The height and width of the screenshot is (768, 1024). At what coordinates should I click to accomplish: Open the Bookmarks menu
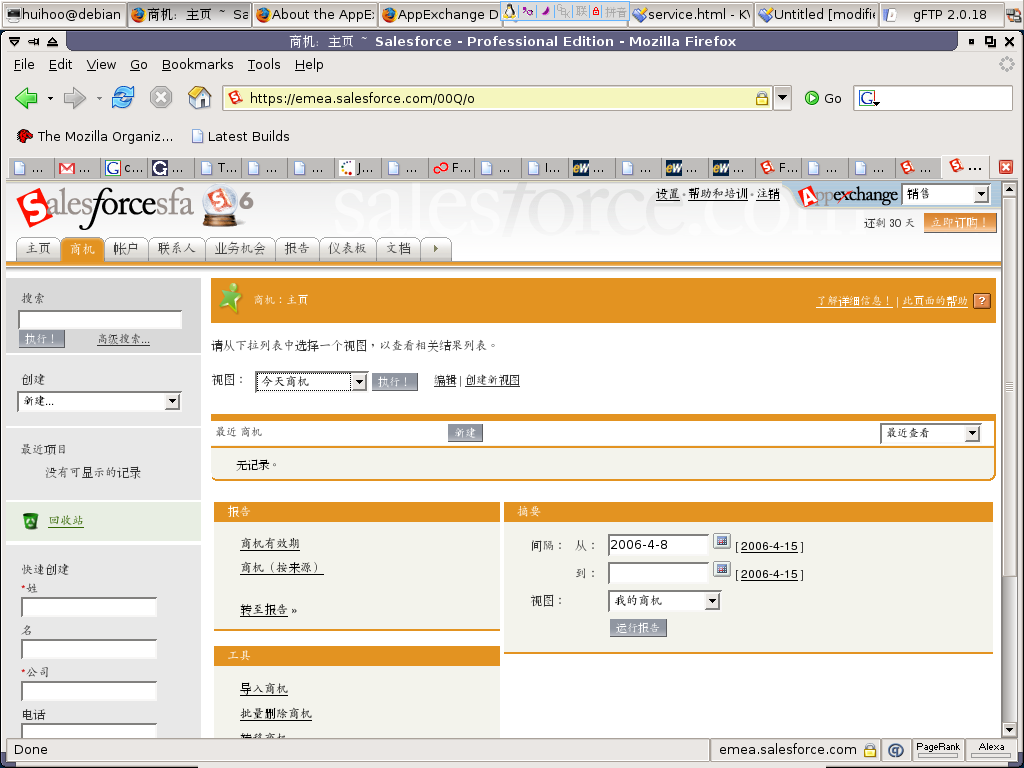click(x=197, y=64)
